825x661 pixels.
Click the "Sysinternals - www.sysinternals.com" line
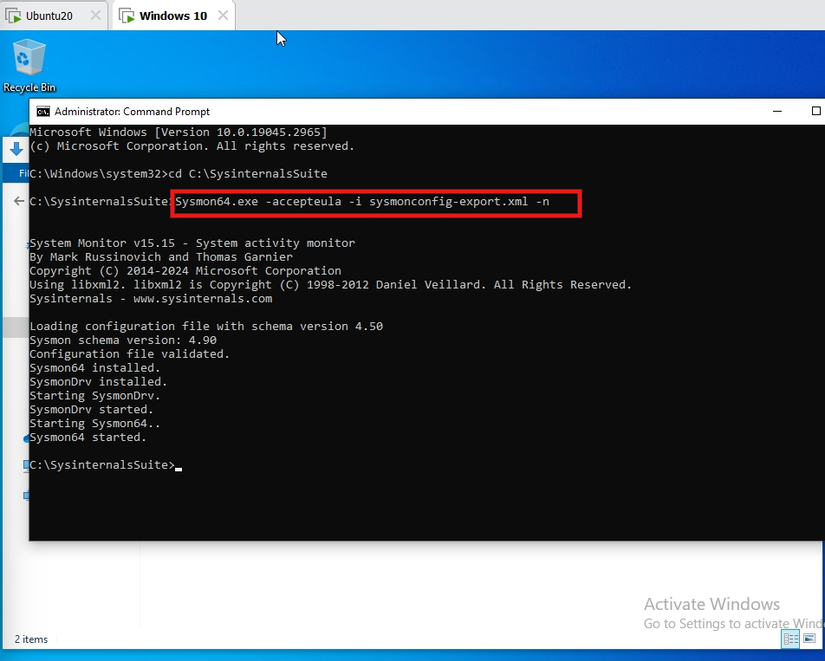151,298
